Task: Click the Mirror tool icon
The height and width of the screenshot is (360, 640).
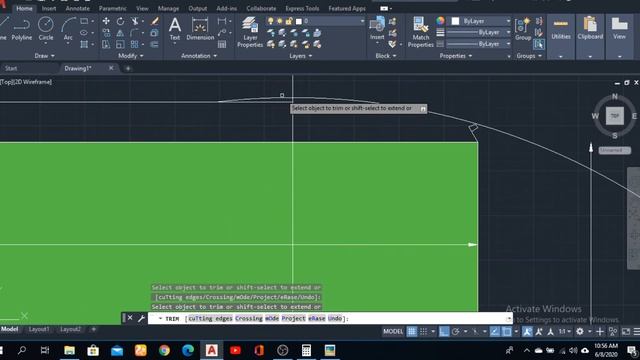Action: [120, 33]
